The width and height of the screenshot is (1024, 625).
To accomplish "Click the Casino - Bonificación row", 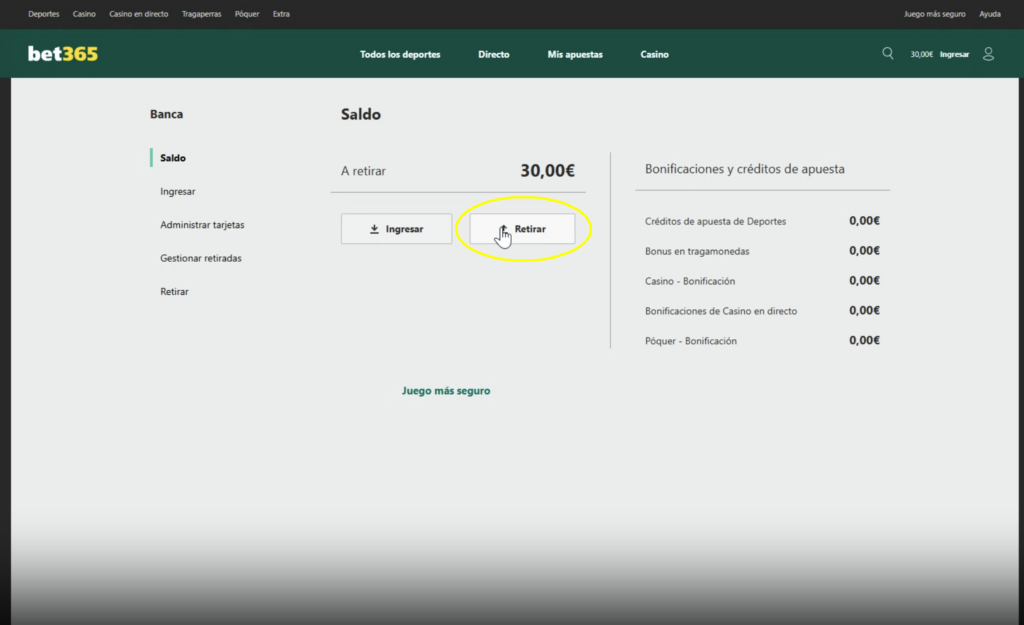I will point(762,281).
